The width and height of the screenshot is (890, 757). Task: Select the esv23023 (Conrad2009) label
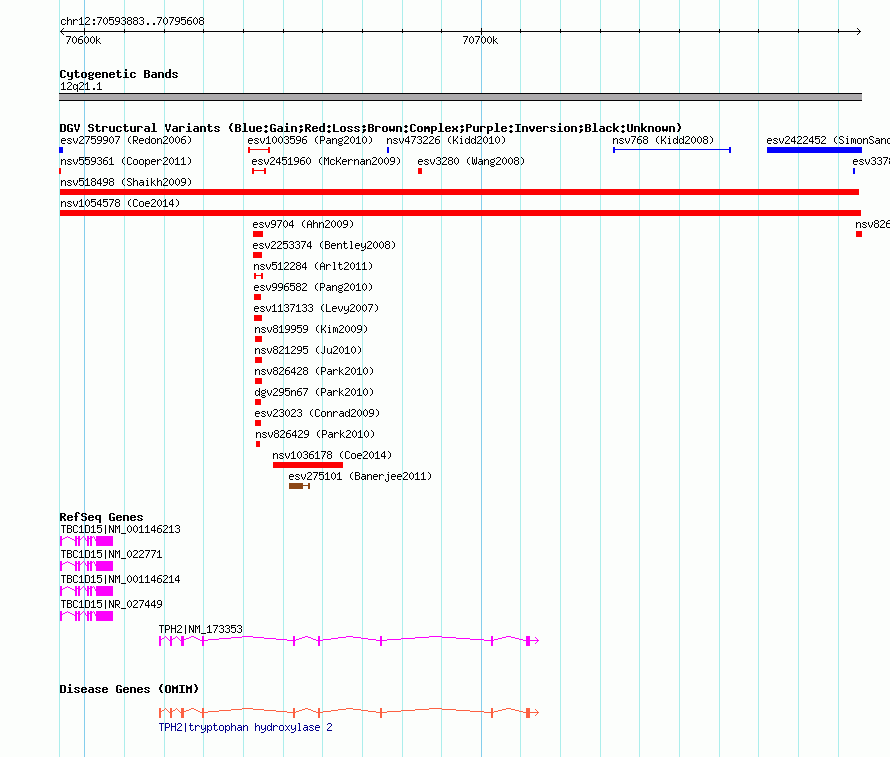click(x=317, y=413)
